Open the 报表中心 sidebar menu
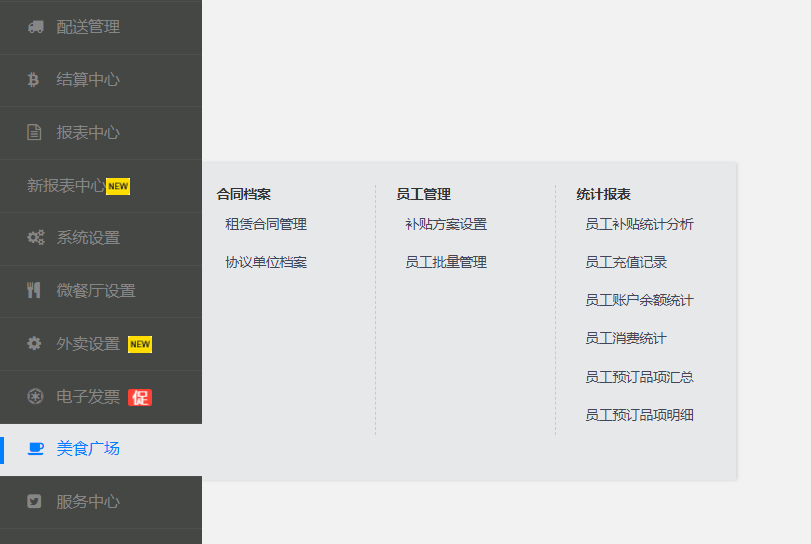This screenshot has width=811, height=544. coord(101,133)
